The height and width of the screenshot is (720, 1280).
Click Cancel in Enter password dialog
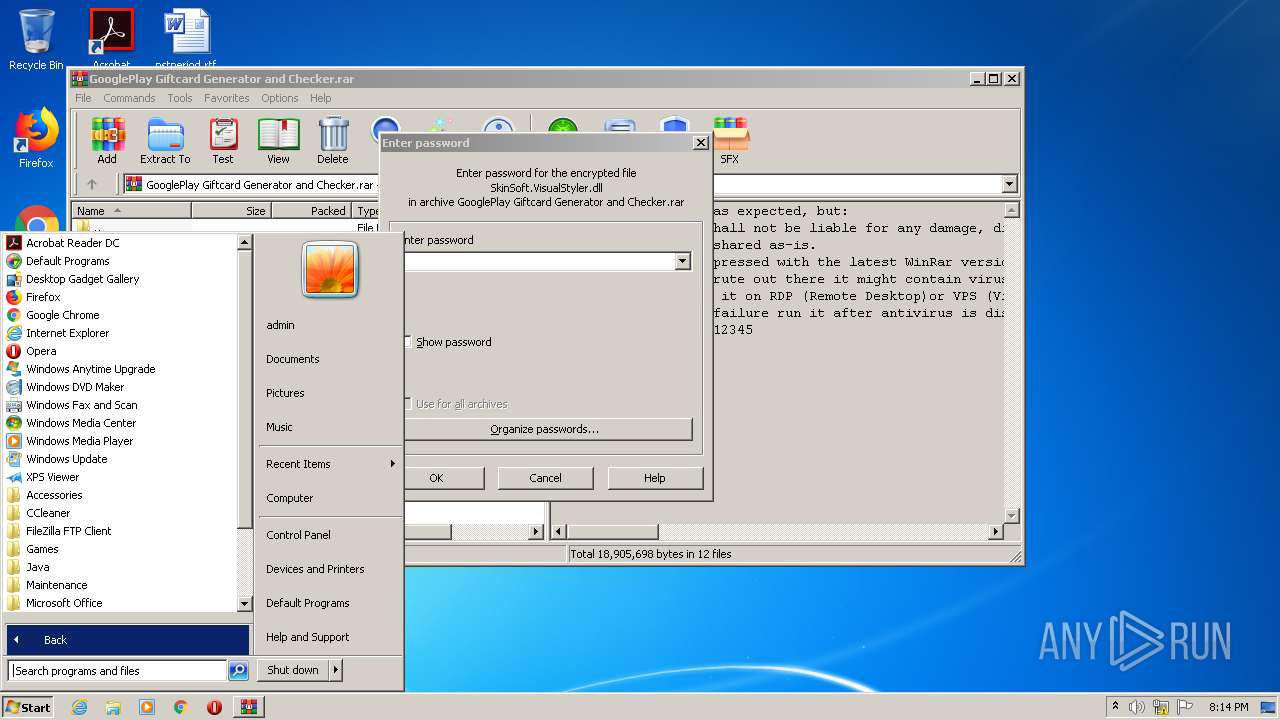pos(545,478)
